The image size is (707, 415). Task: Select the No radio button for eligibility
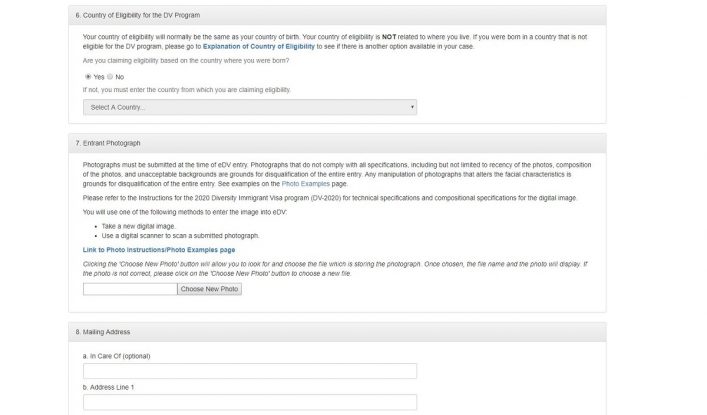click(110, 76)
